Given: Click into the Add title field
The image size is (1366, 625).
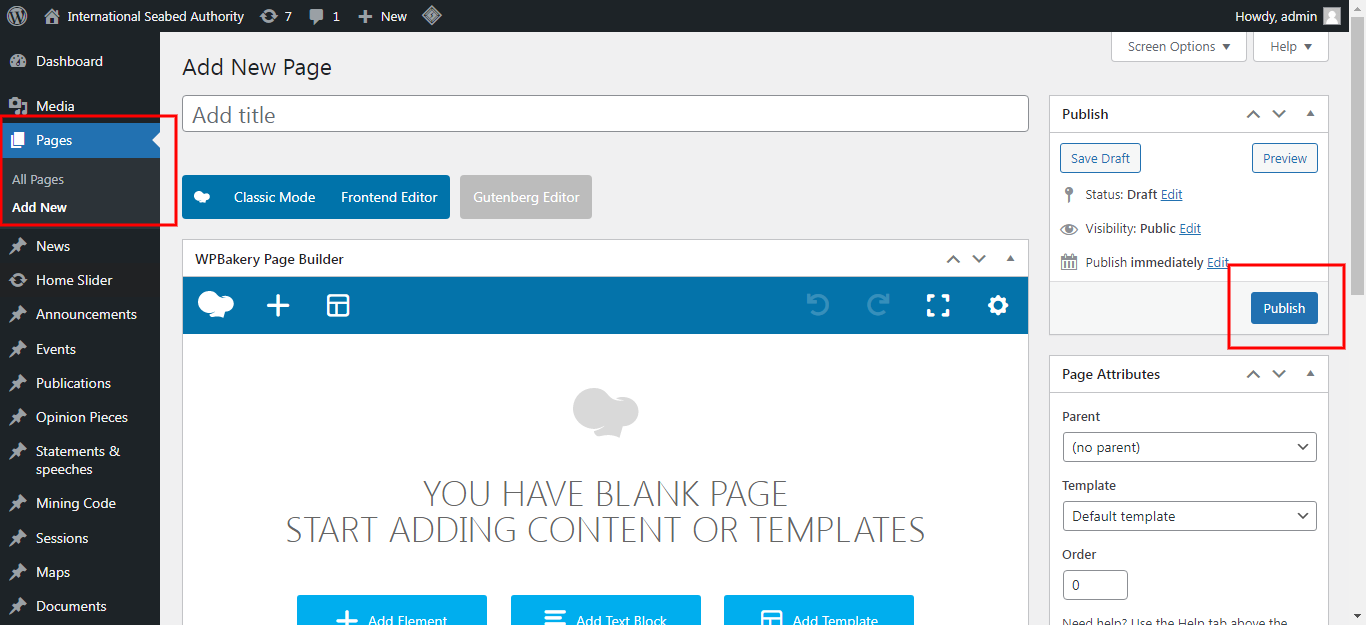Looking at the screenshot, I should coord(605,114).
